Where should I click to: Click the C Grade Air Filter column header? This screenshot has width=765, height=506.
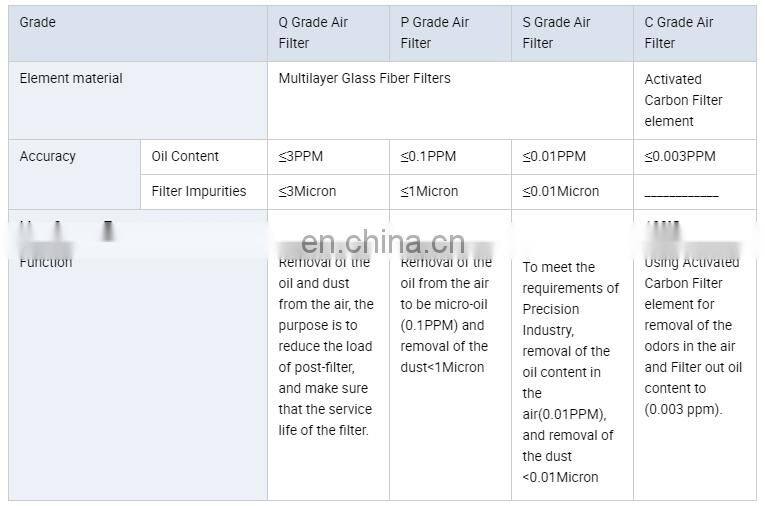[x=678, y=32]
